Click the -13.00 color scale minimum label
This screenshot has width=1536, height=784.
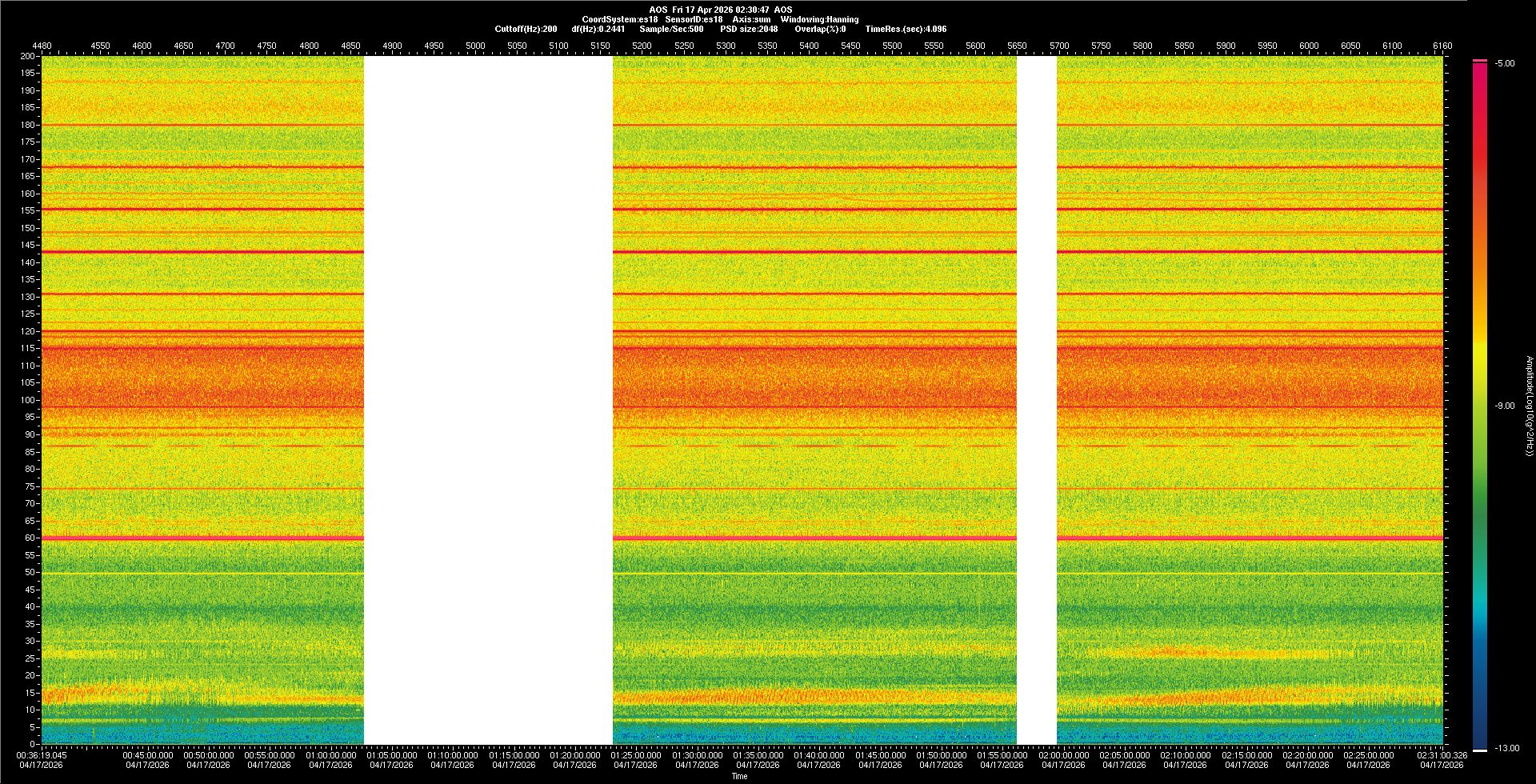[x=1506, y=749]
